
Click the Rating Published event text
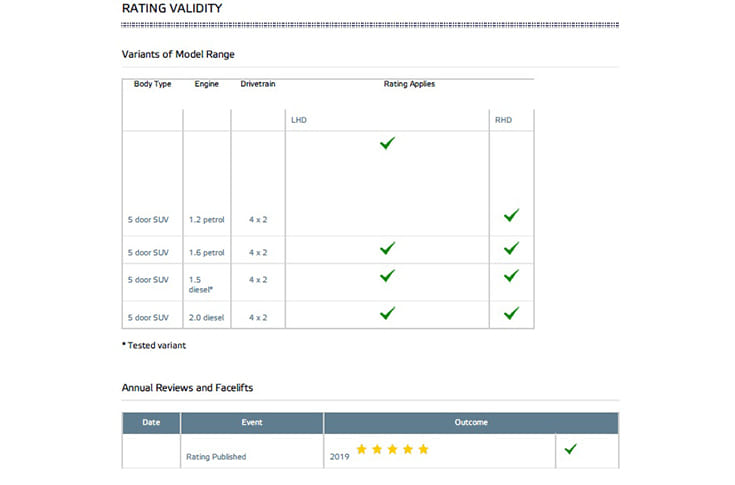pos(216,457)
